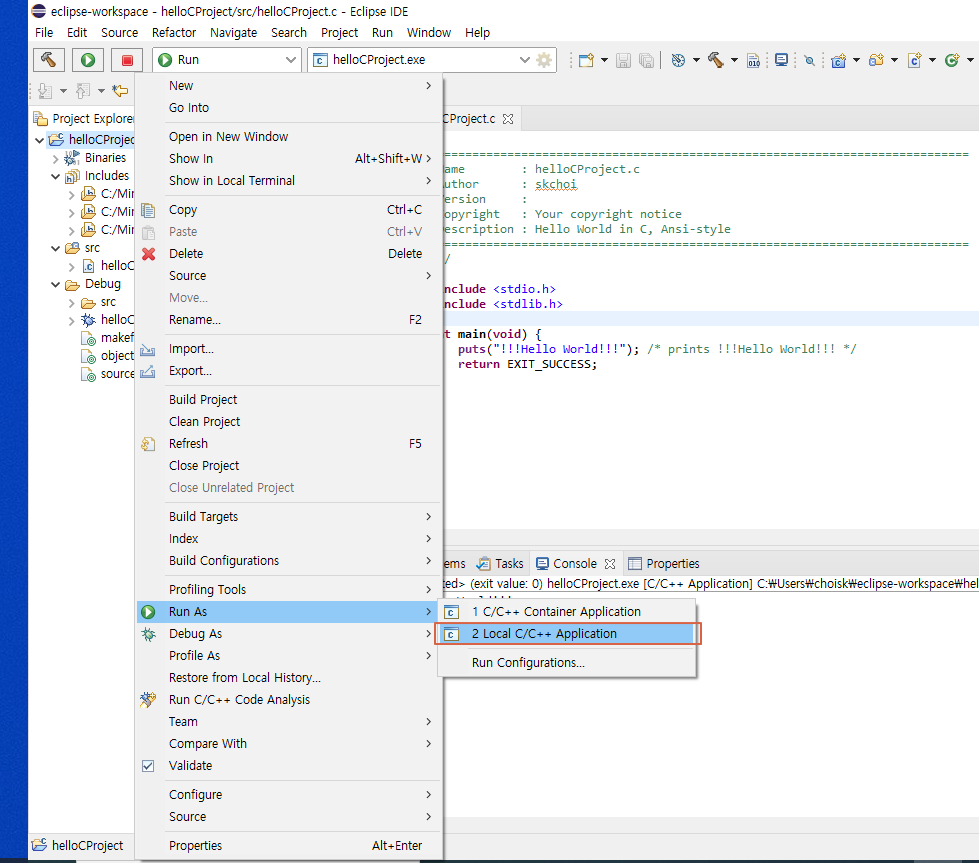Click the Link with Editor arrows icon

tap(120, 91)
